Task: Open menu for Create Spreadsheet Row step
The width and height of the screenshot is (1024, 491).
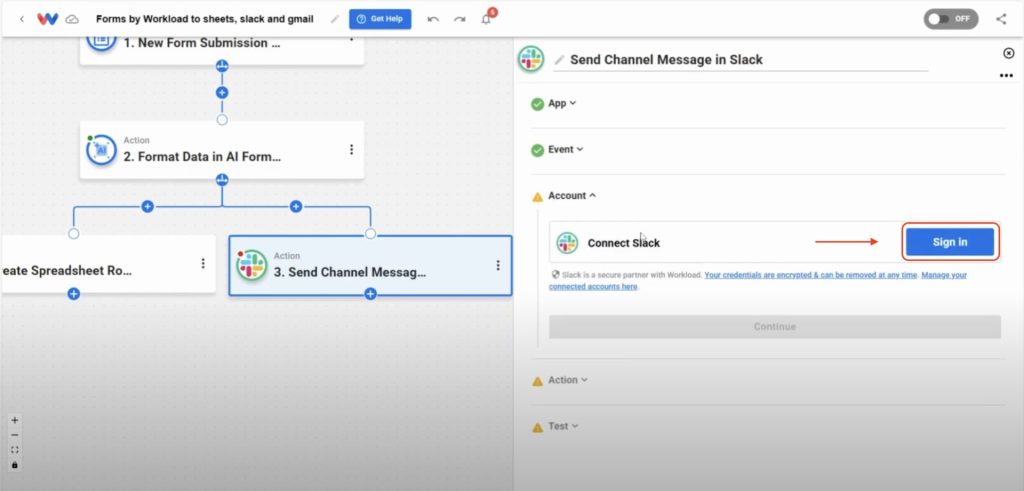Action: click(203, 263)
